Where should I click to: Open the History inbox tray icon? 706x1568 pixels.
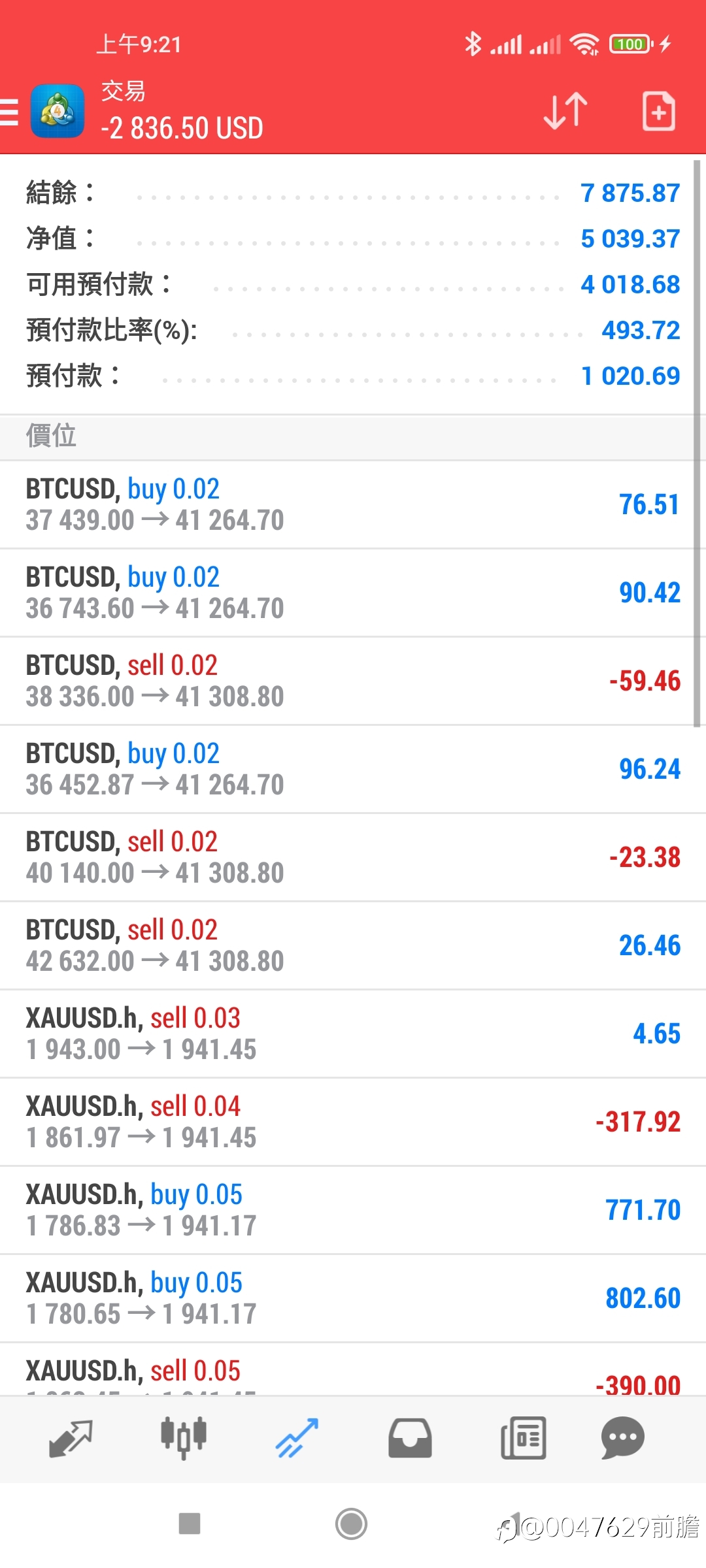(410, 1439)
